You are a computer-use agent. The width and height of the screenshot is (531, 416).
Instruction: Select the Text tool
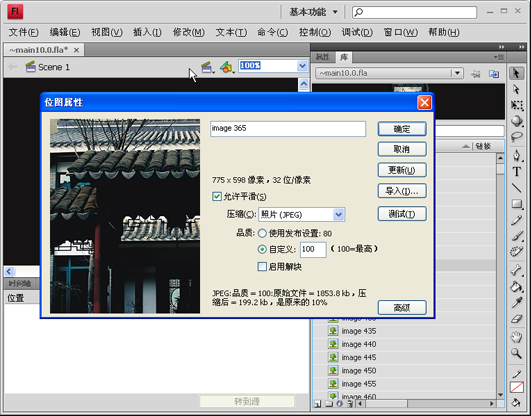click(516, 172)
